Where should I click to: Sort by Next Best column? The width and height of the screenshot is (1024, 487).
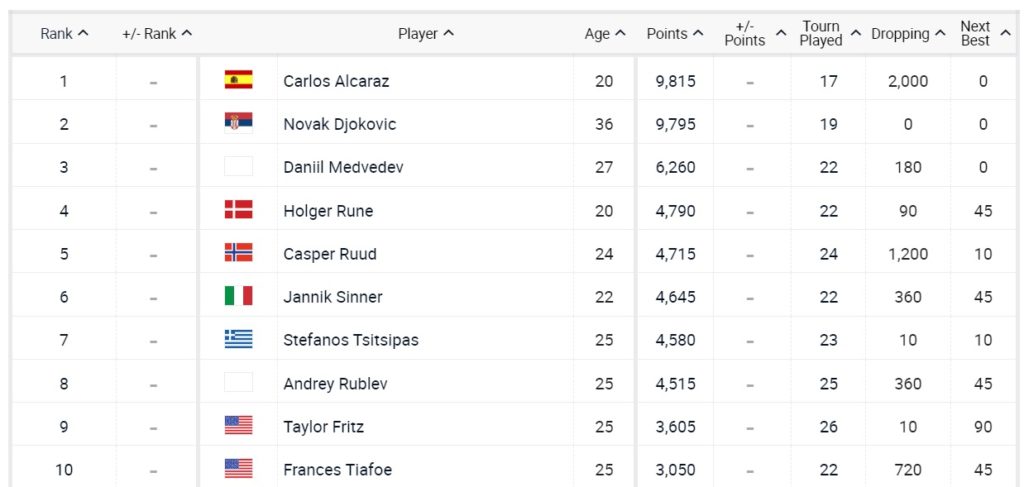click(982, 34)
